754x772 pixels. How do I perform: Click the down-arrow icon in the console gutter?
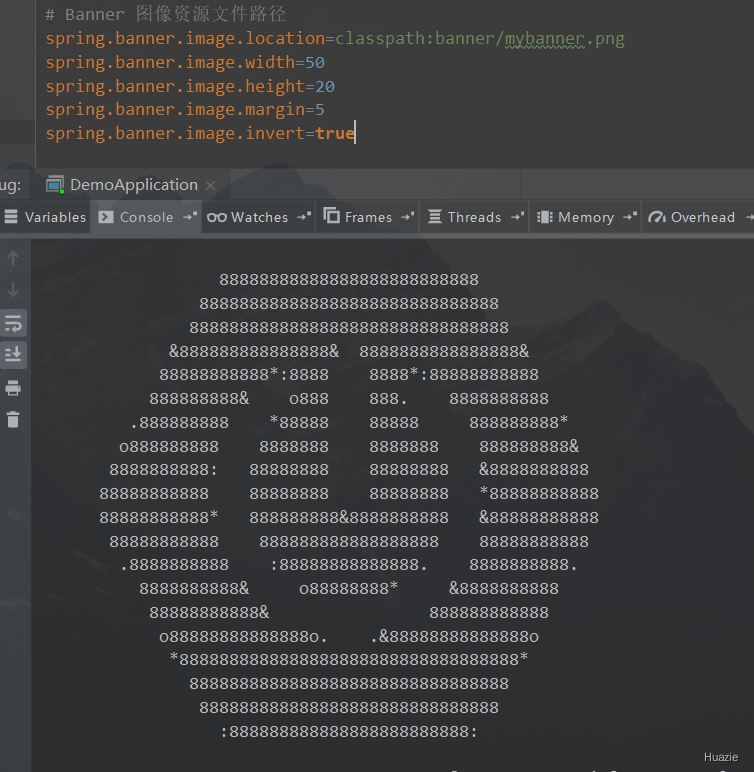click(x=13, y=290)
